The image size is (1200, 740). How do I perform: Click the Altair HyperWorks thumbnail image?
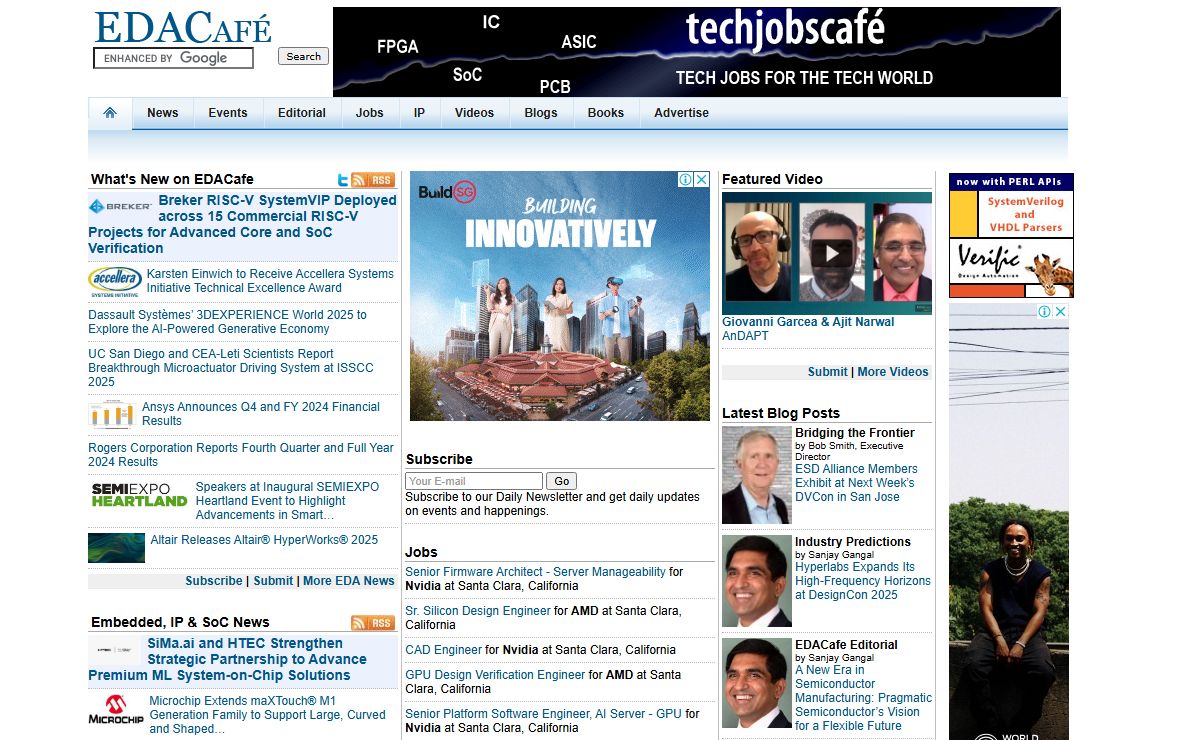pos(116,548)
